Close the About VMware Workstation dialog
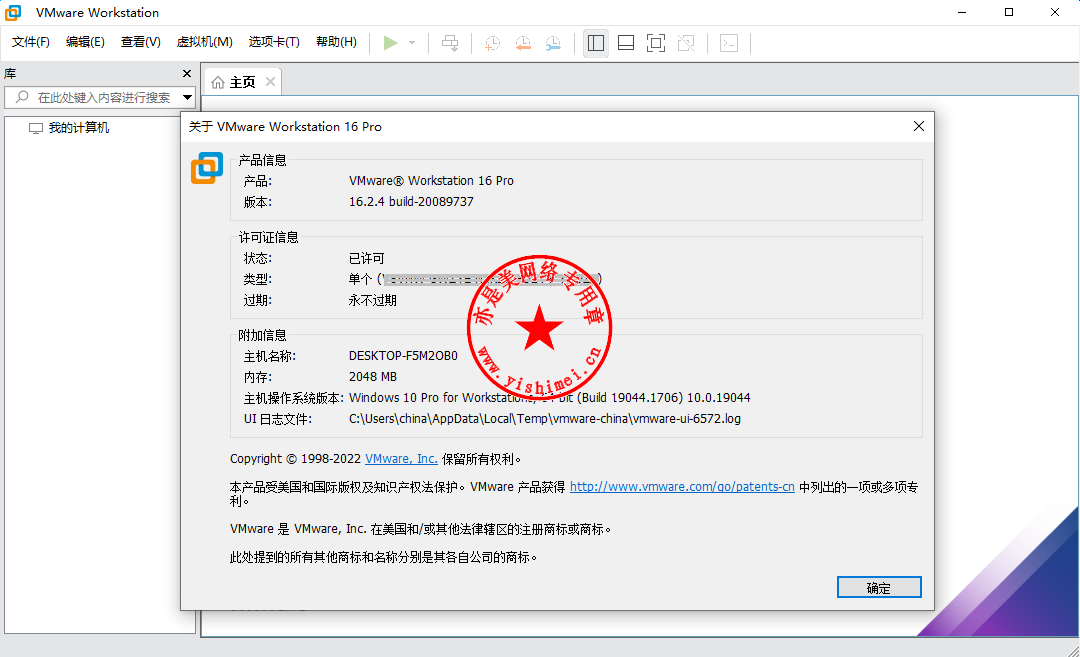1080x657 pixels. (919, 126)
